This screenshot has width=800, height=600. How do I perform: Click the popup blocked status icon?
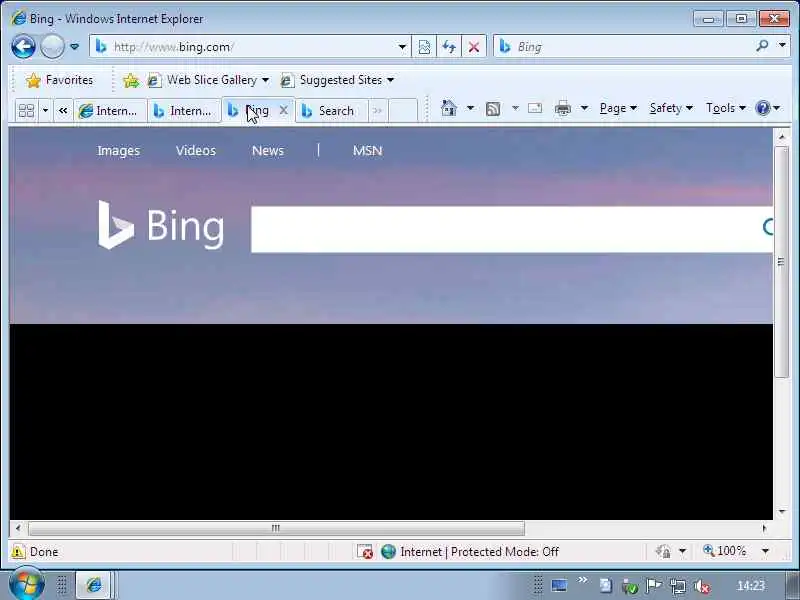click(x=365, y=552)
